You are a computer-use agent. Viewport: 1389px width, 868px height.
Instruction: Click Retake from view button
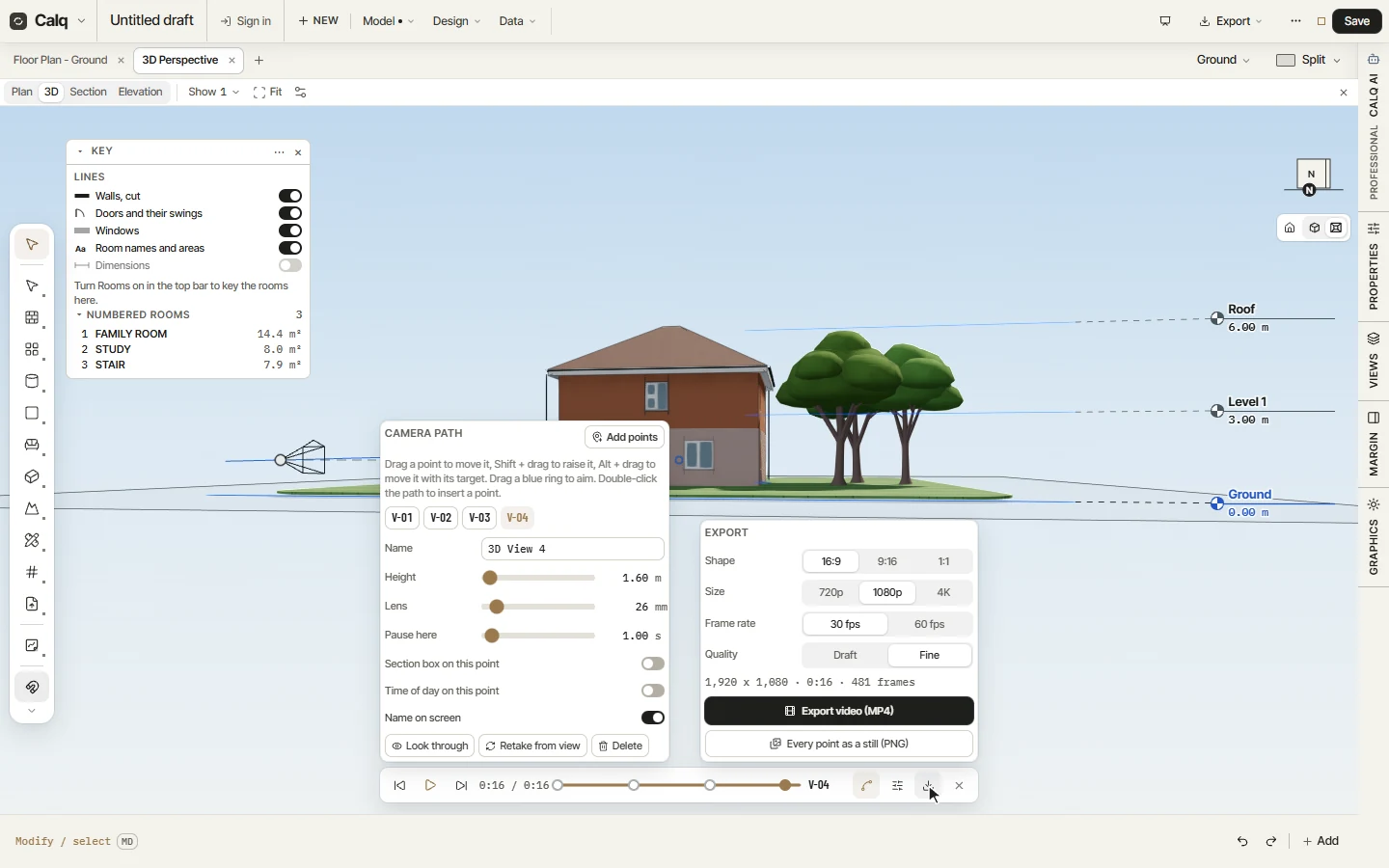[x=533, y=746]
